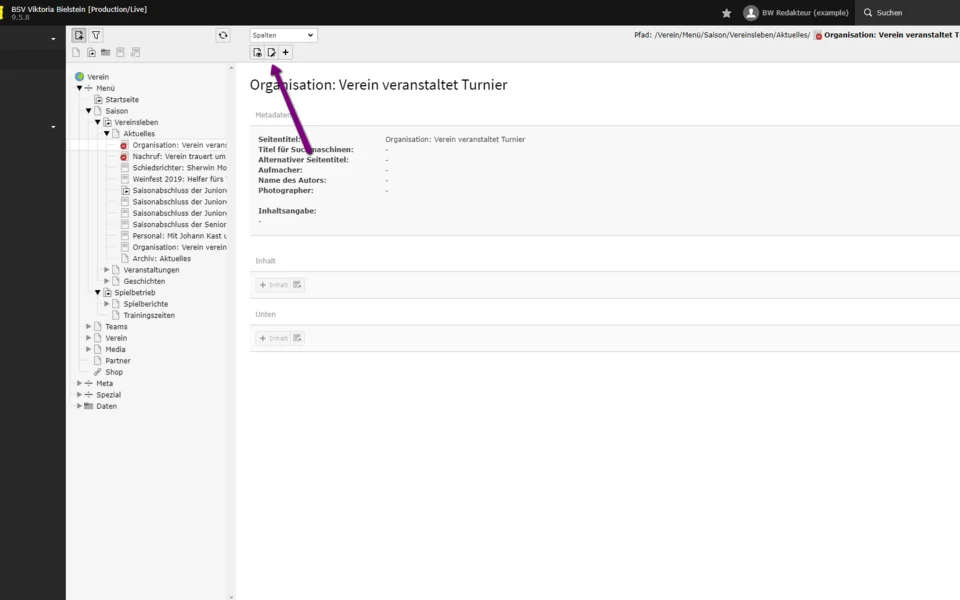Click the view page icon in the toolbar
Screen dimensions: 960x600
pos(257,53)
